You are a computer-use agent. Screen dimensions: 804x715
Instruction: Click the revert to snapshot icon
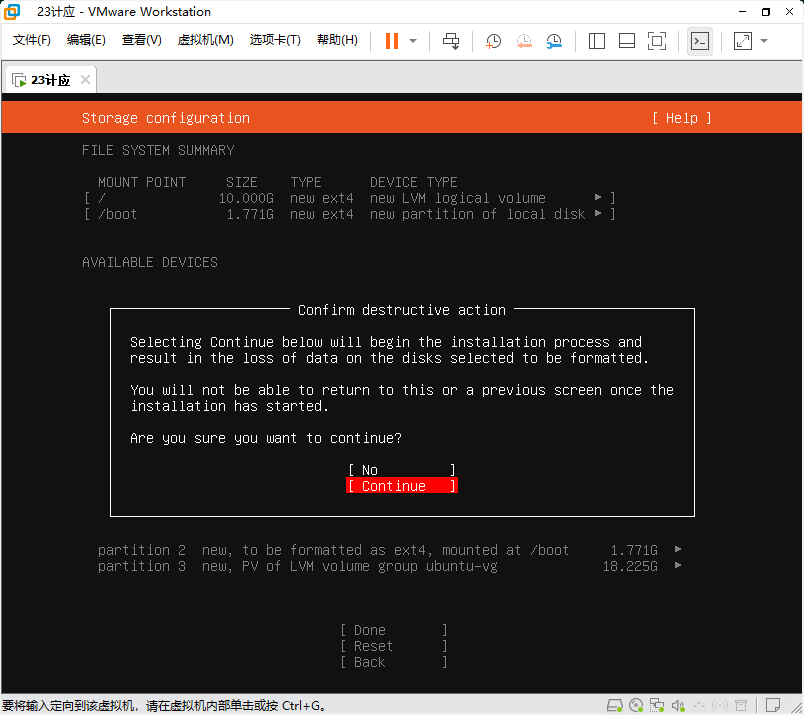(524, 41)
